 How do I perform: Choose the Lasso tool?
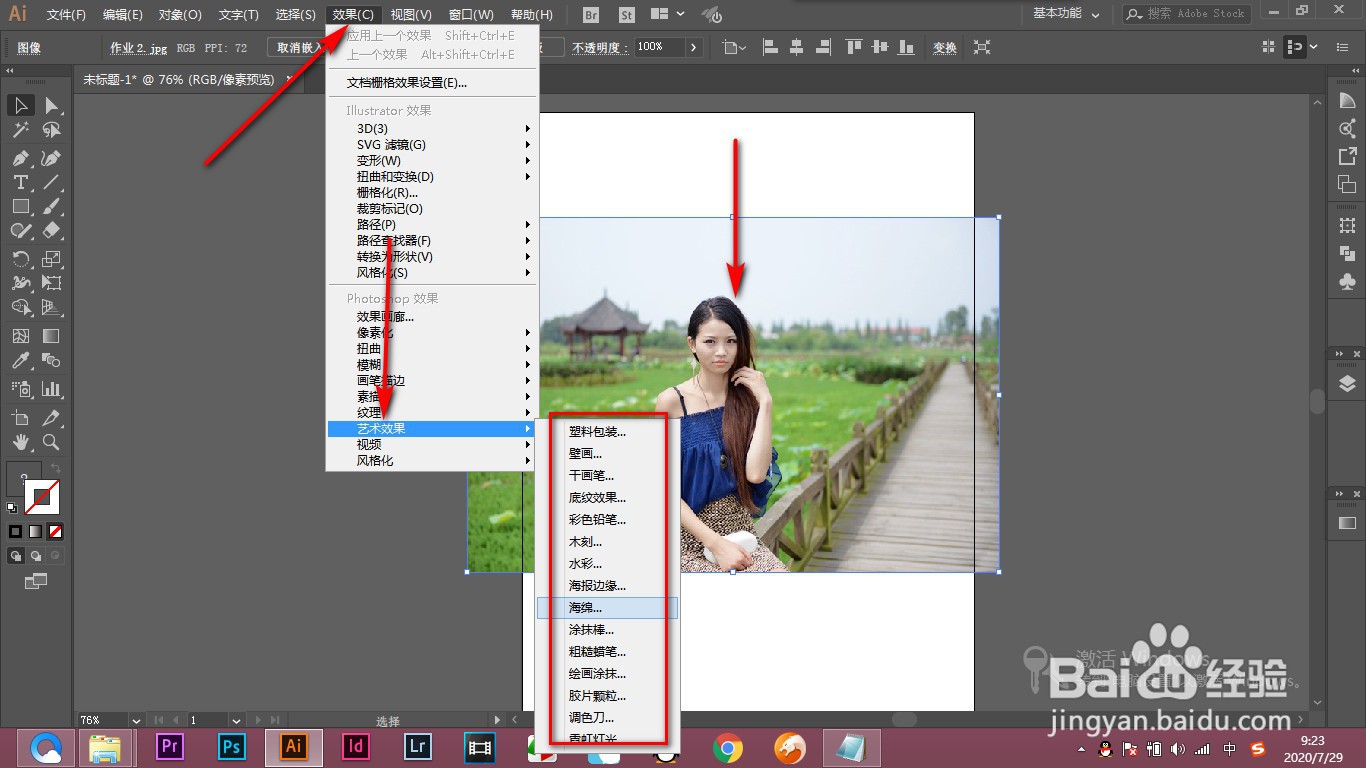tap(51, 130)
